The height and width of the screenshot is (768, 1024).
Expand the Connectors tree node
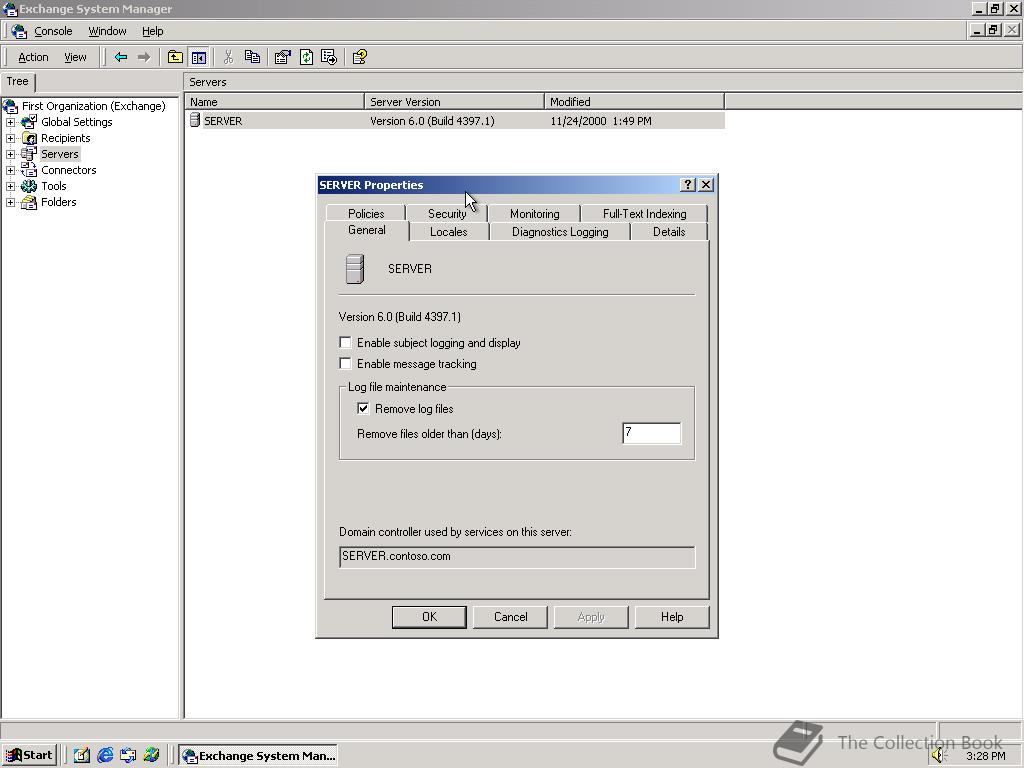pos(10,170)
